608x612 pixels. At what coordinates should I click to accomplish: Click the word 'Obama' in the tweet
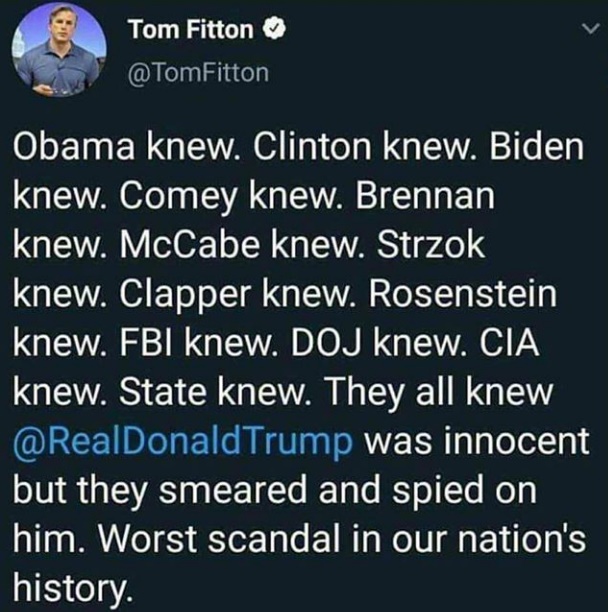coord(74,147)
